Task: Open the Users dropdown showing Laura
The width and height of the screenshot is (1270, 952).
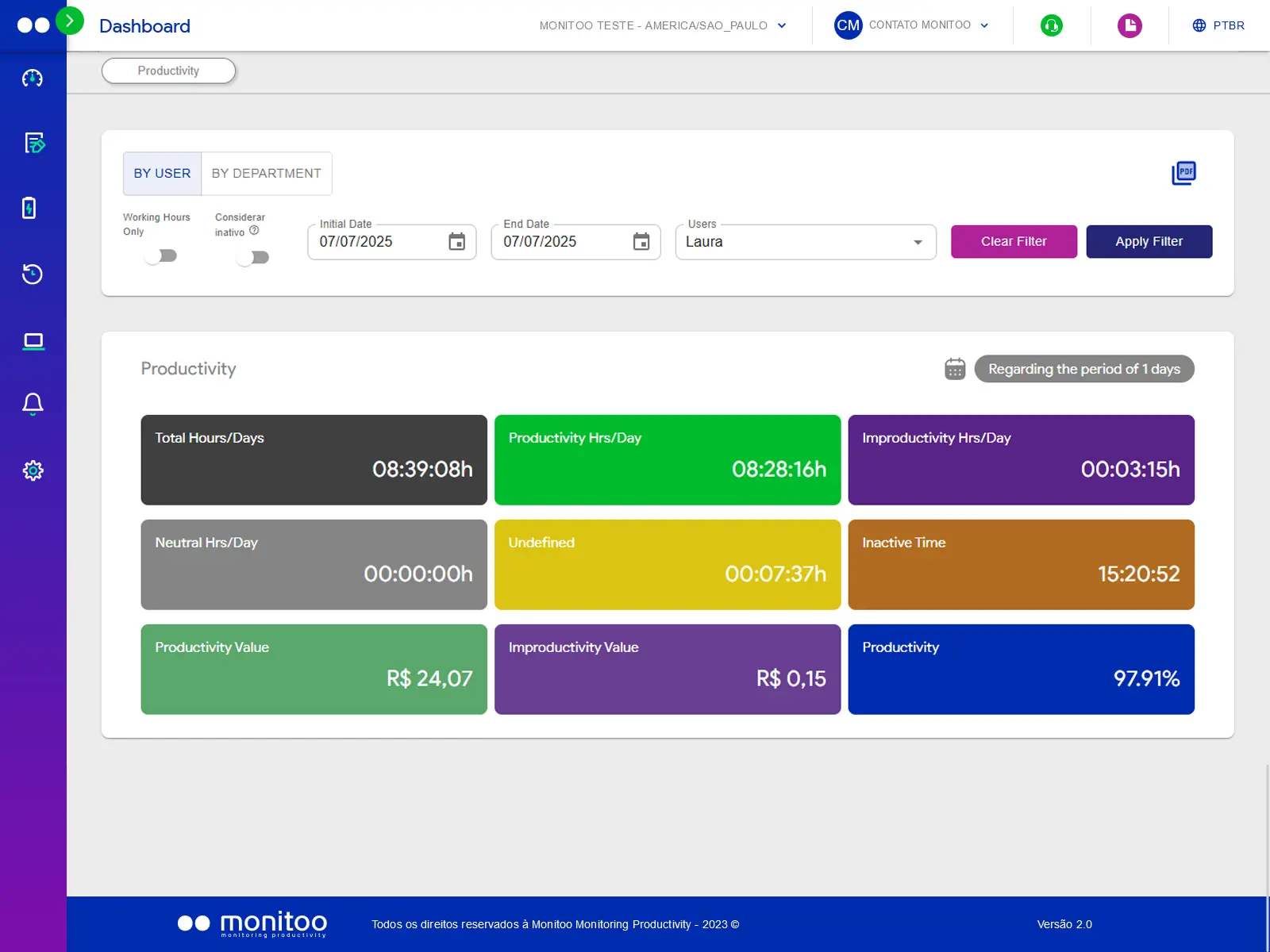Action: pos(805,242)
